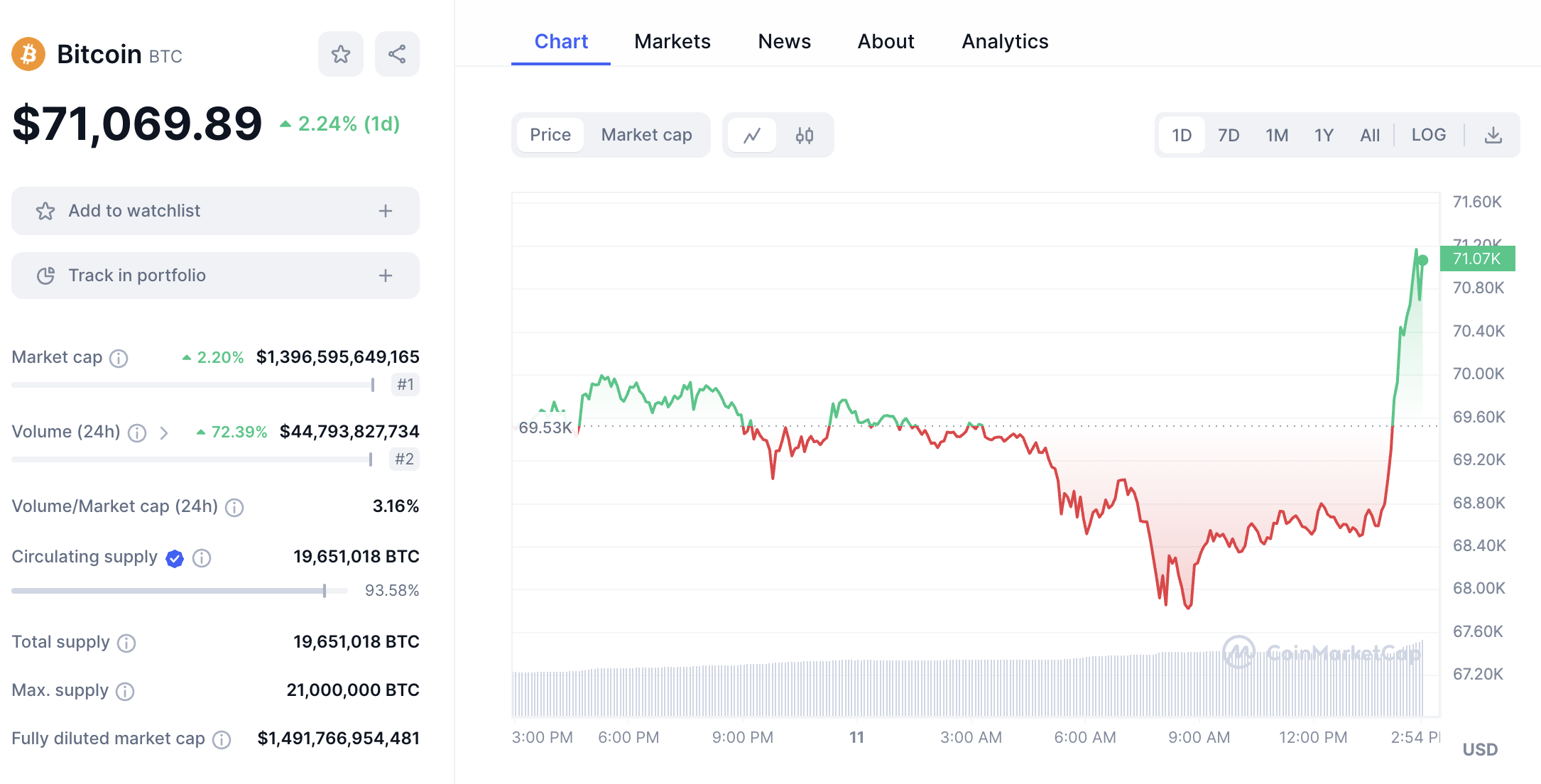Viewport: 1541px width, 784px height.
Task: Open Circulating supply info tooltip icon
Action: [202, 558]
